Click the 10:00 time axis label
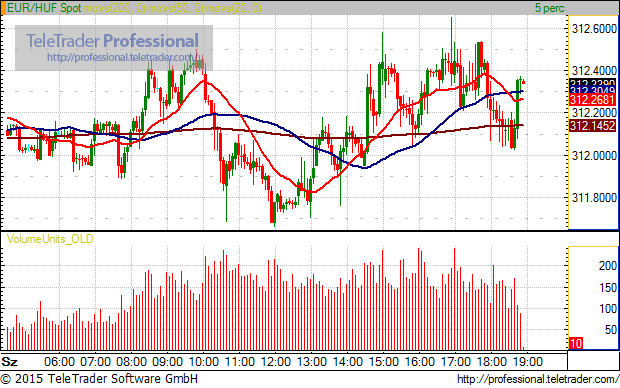The width and height of the screenshot is (620, 388). 203,362
